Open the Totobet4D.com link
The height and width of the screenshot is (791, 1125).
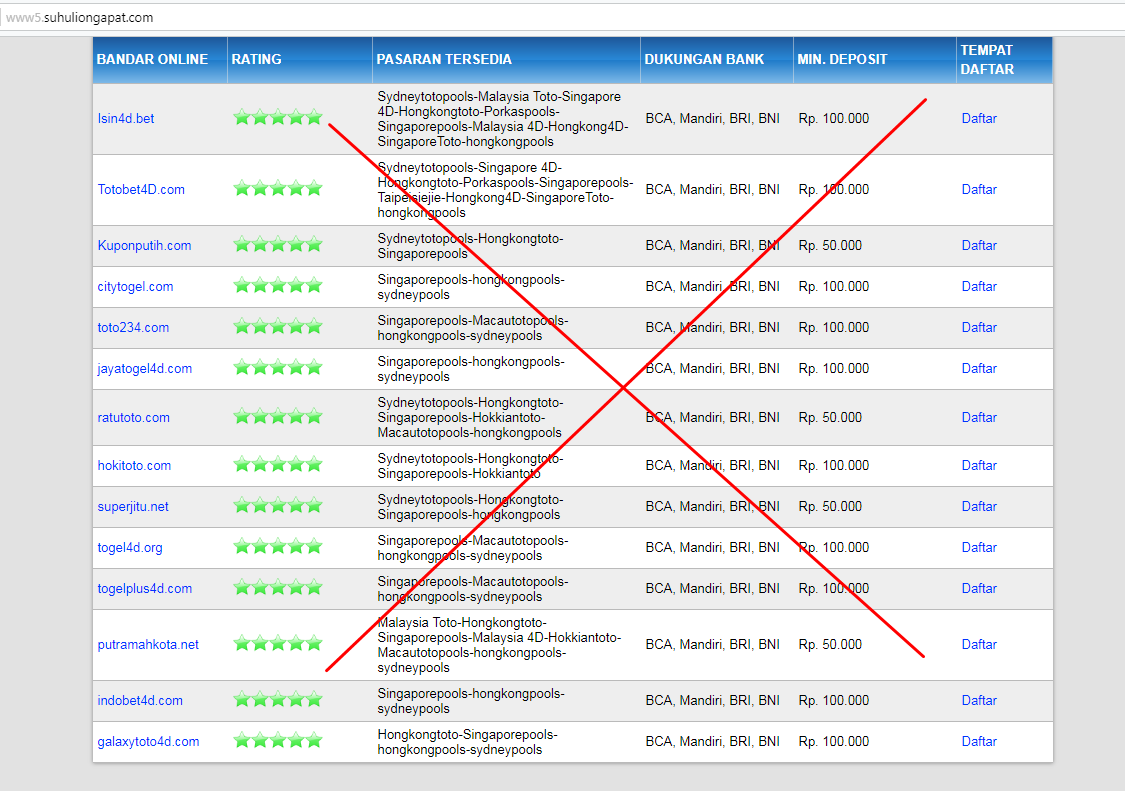141,190
